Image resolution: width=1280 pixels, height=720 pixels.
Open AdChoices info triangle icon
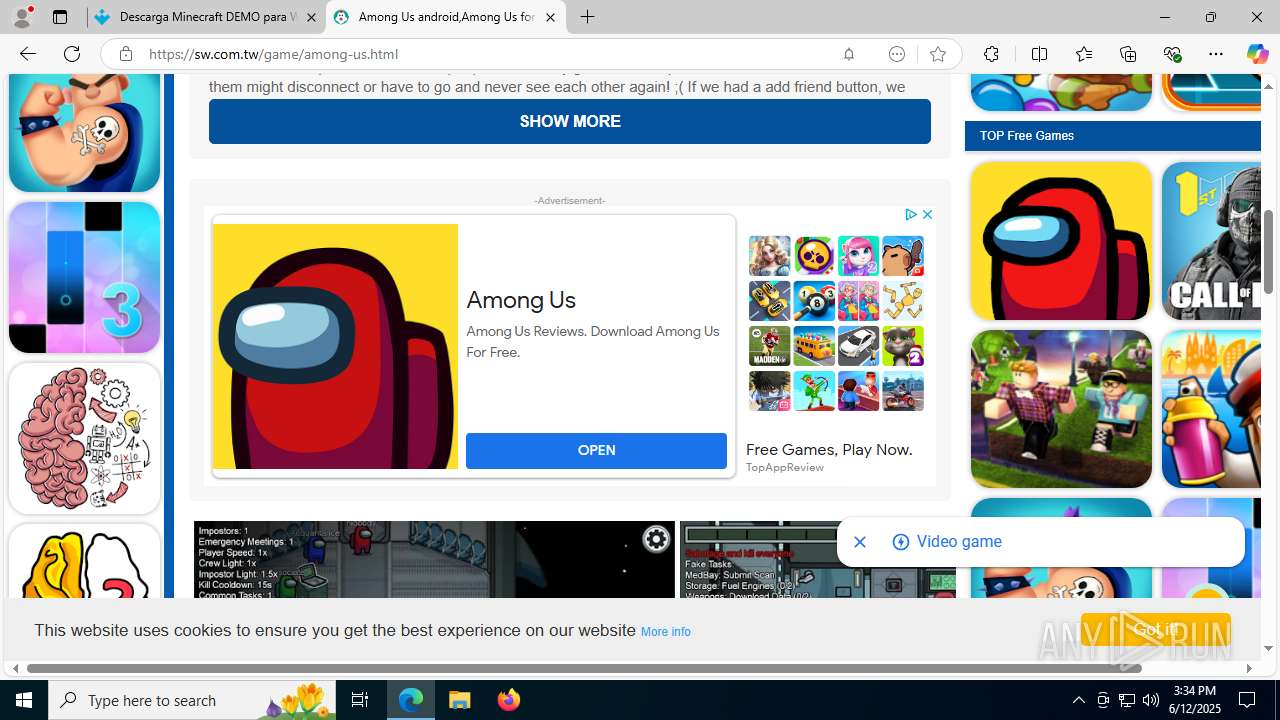pos(911,214)
